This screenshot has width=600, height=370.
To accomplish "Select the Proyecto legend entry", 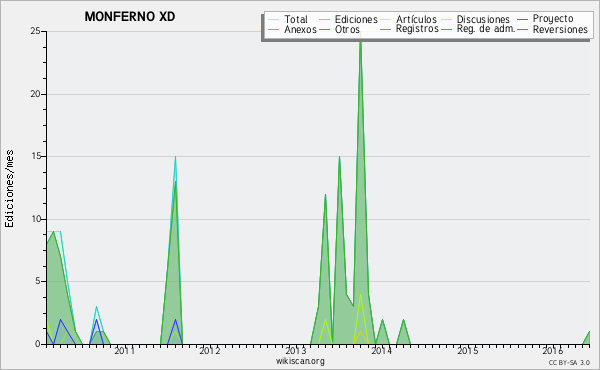I will 553,19.
